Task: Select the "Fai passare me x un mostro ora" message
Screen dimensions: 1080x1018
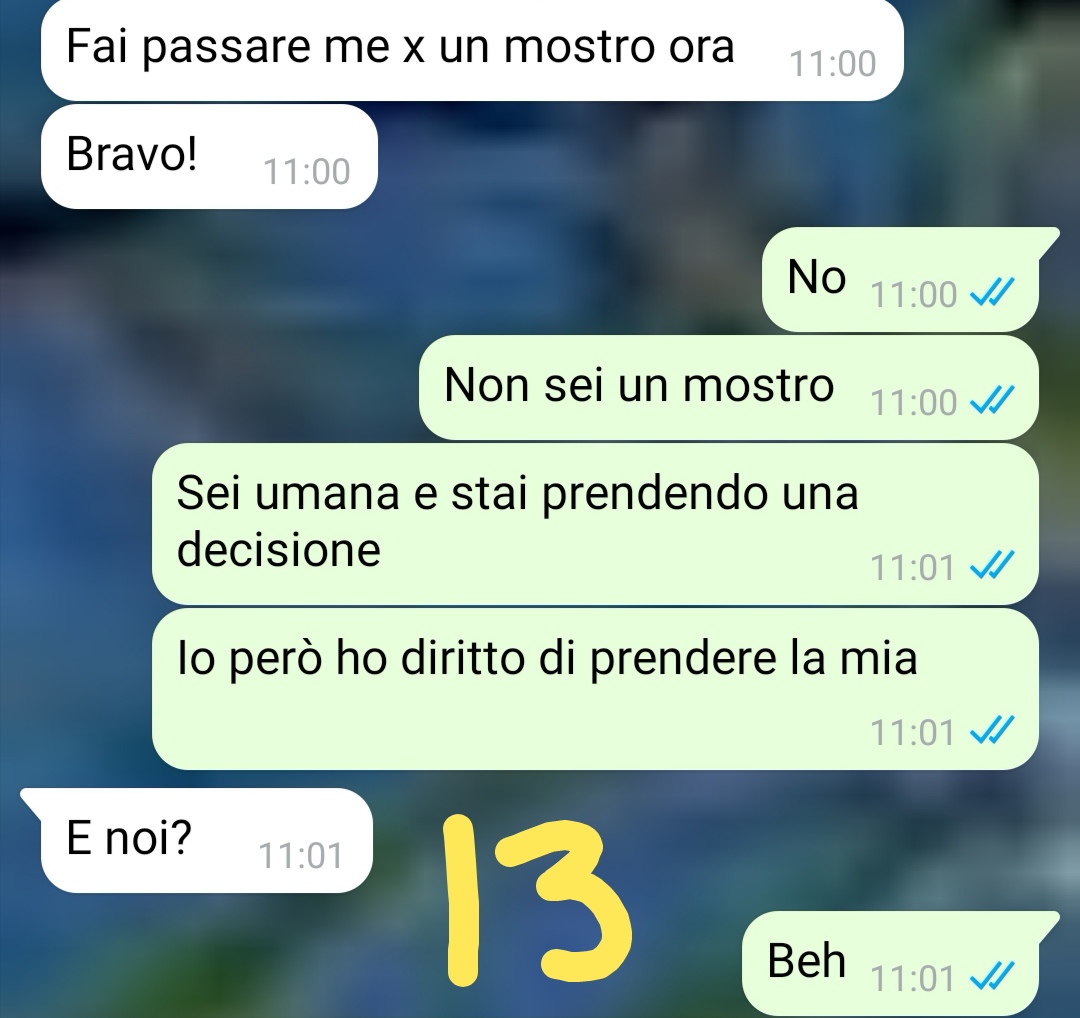Action: 472,50
